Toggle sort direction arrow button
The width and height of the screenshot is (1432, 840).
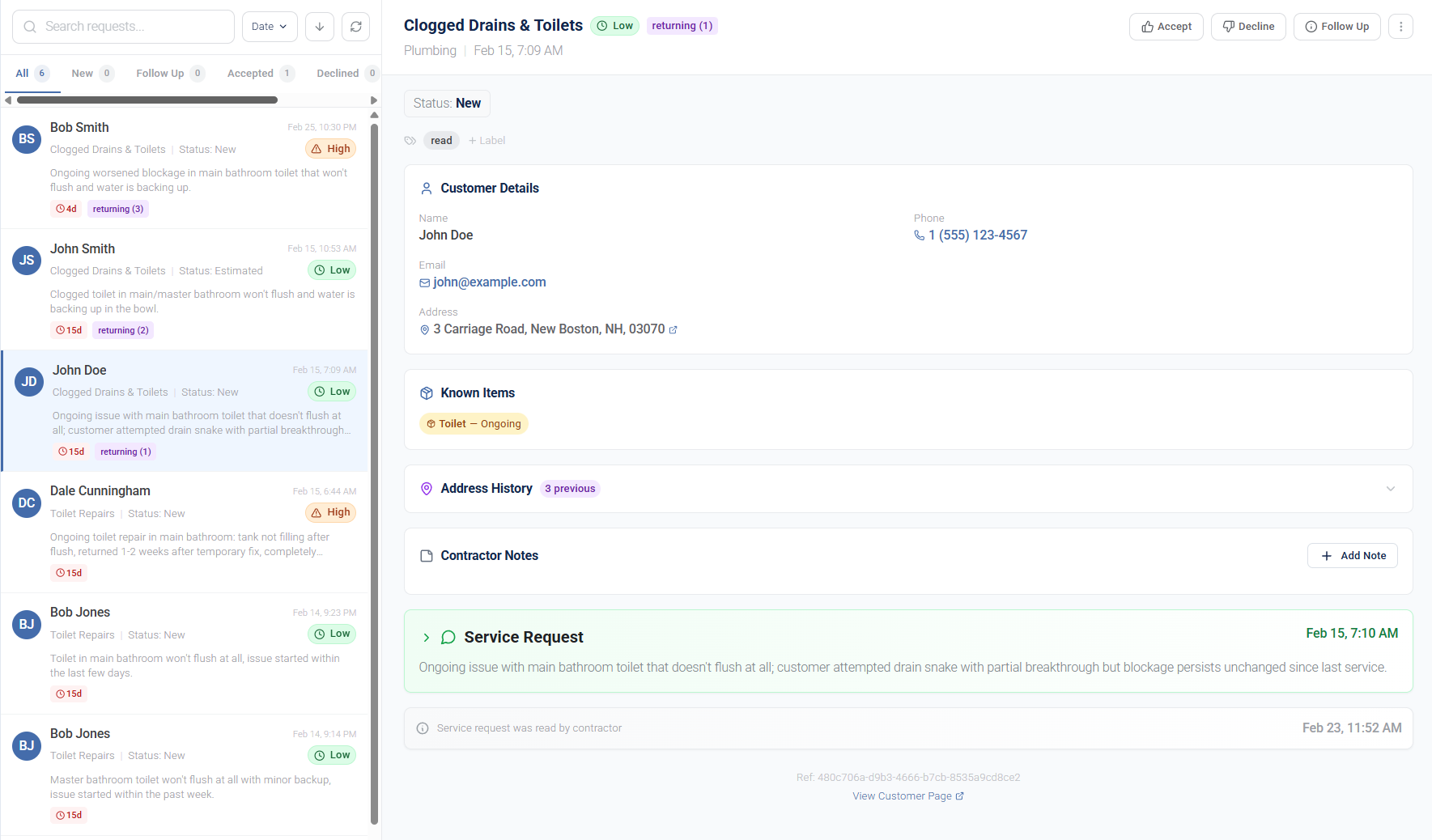(320, 27)
